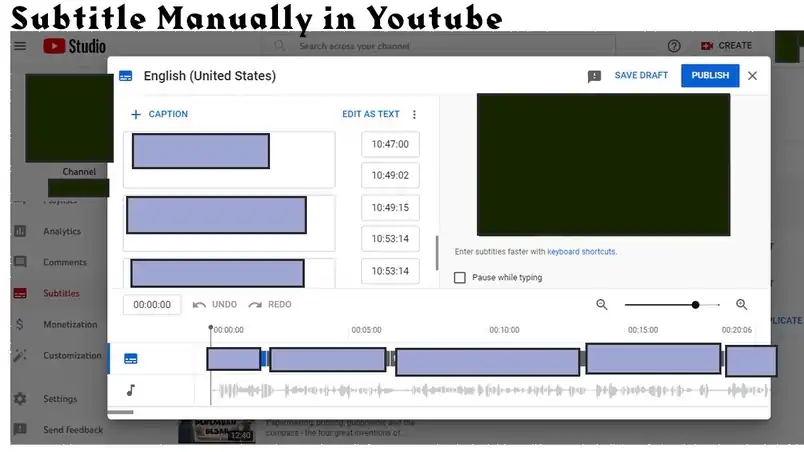Select the caption block under 00:05:00

(328, 359)
